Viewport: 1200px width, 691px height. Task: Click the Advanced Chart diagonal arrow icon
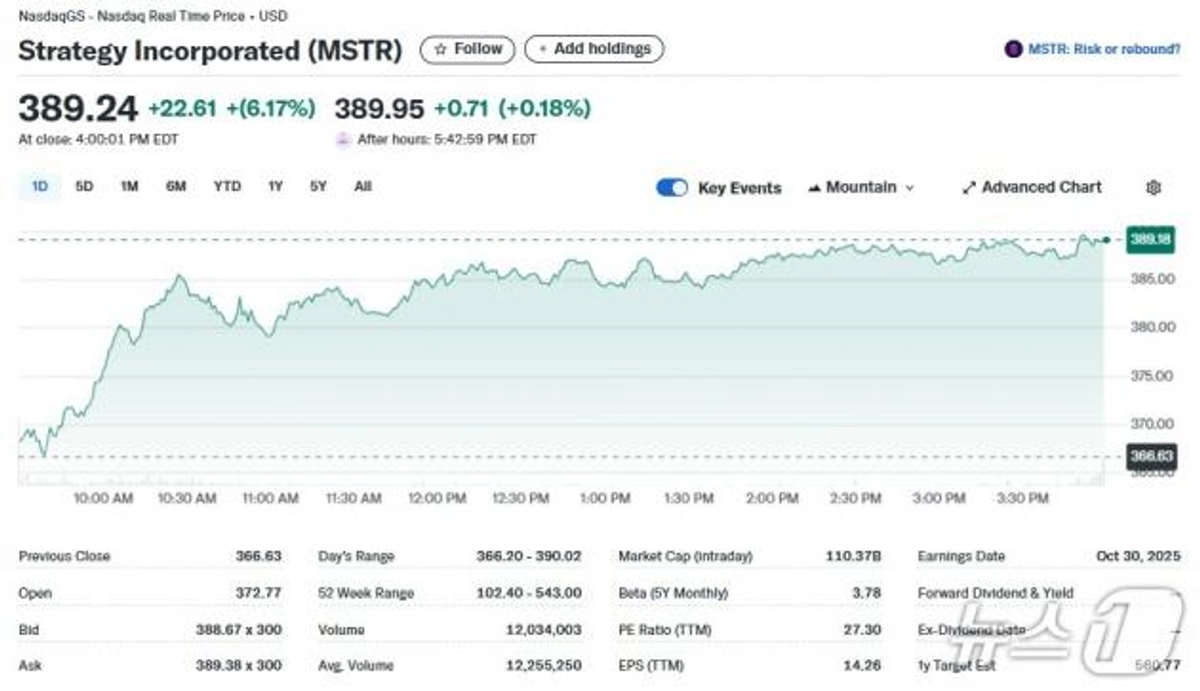(968, 187)
